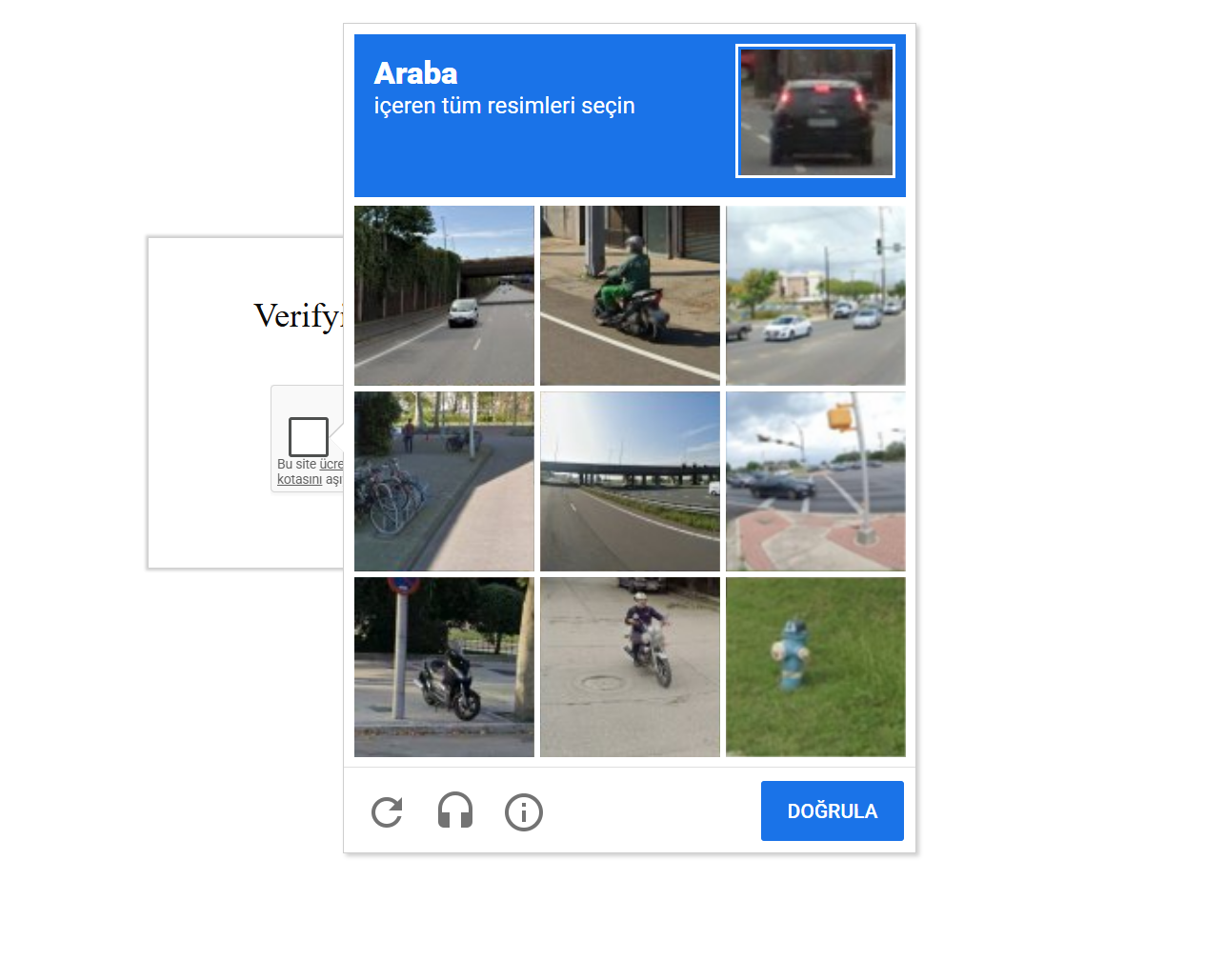Select tile with blue fire hydrant
1205x980 pixels.
coord(815,667)
